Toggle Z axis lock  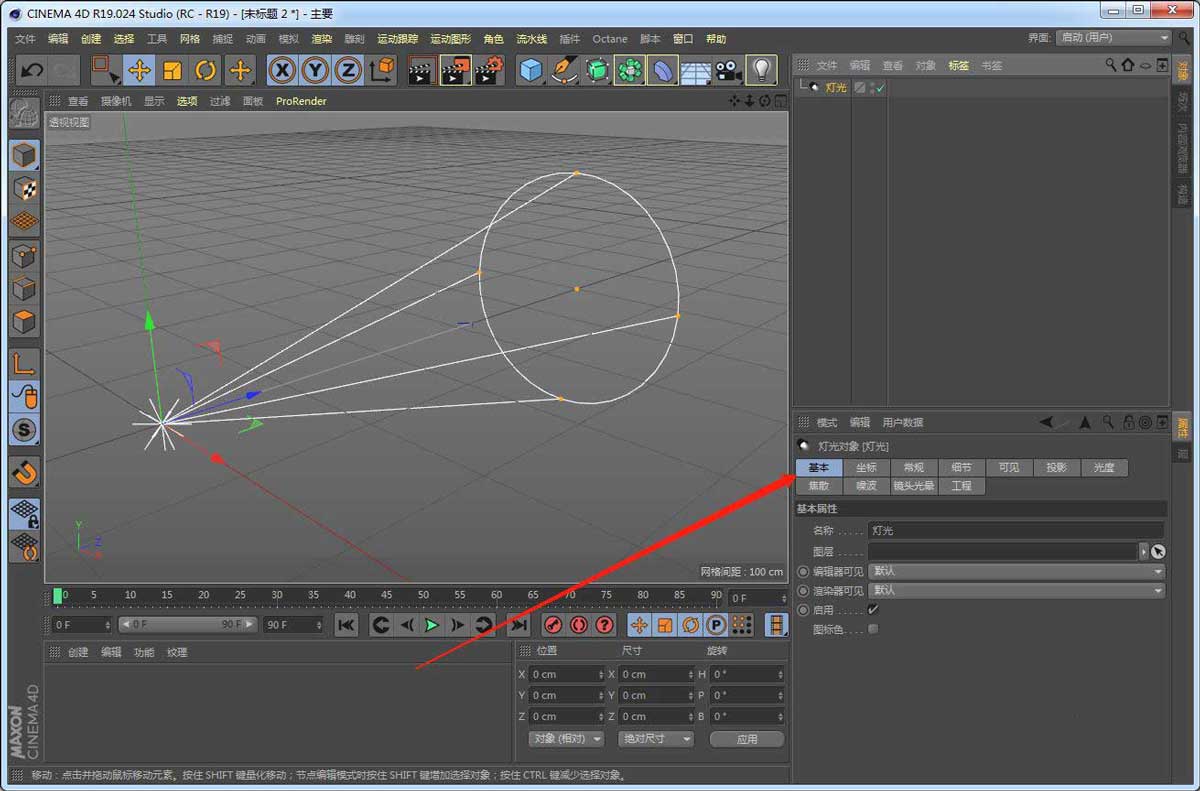tap(349, 70)
